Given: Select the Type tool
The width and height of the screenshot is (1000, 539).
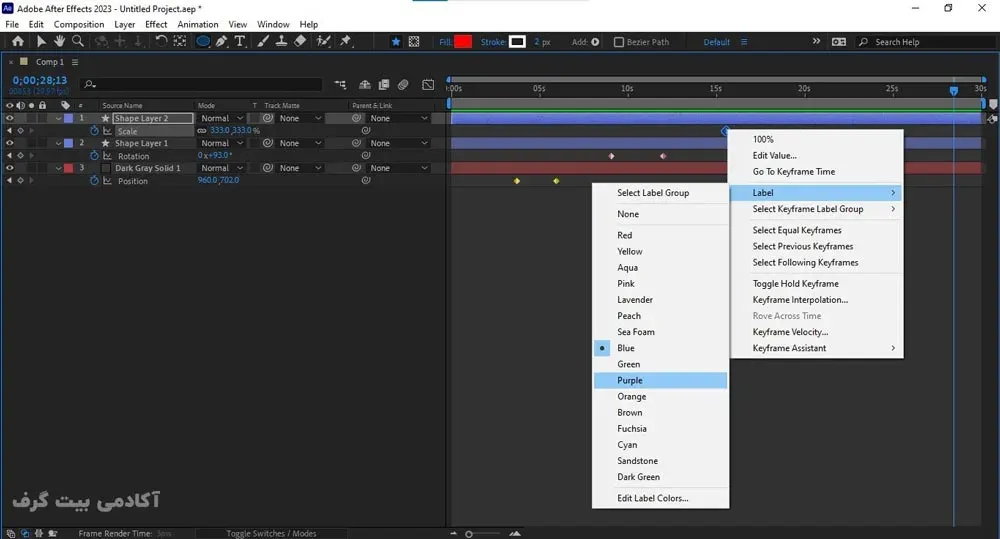Looking at the screenshot, I should pyautogui.click(x=240, y=41).
